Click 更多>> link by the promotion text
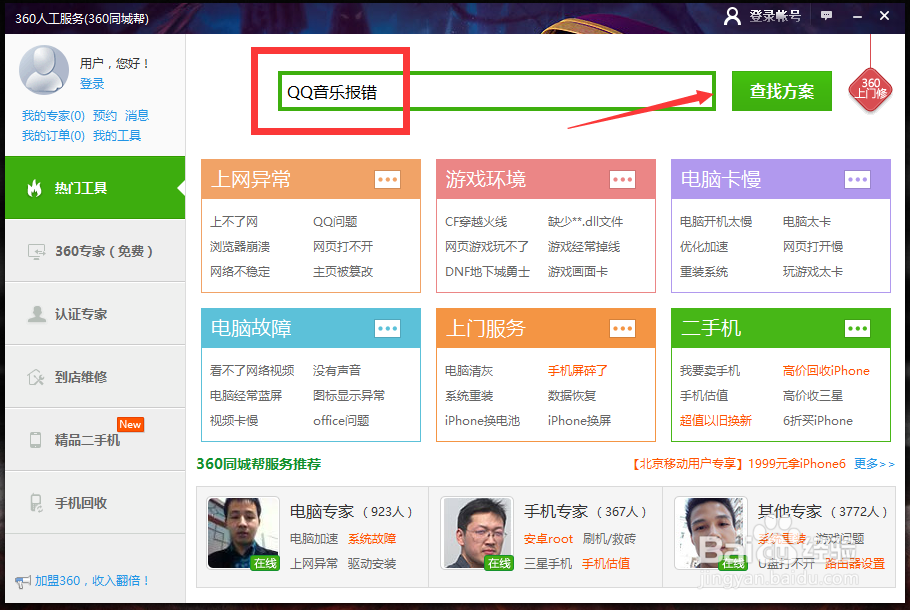Viewport: 910px width, 610px height. (x=874, y=464)
